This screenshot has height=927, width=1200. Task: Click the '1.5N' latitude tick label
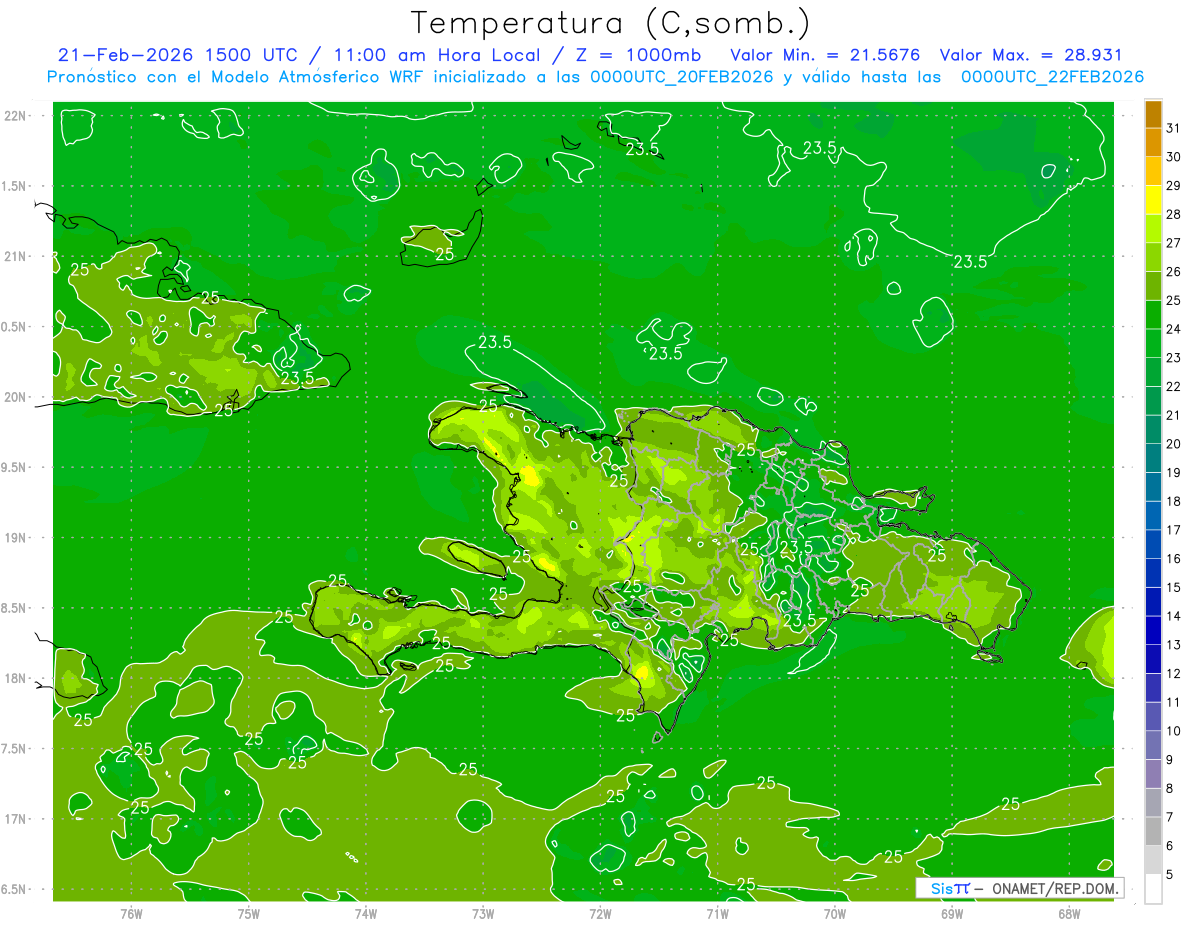(x=14, y=186)
